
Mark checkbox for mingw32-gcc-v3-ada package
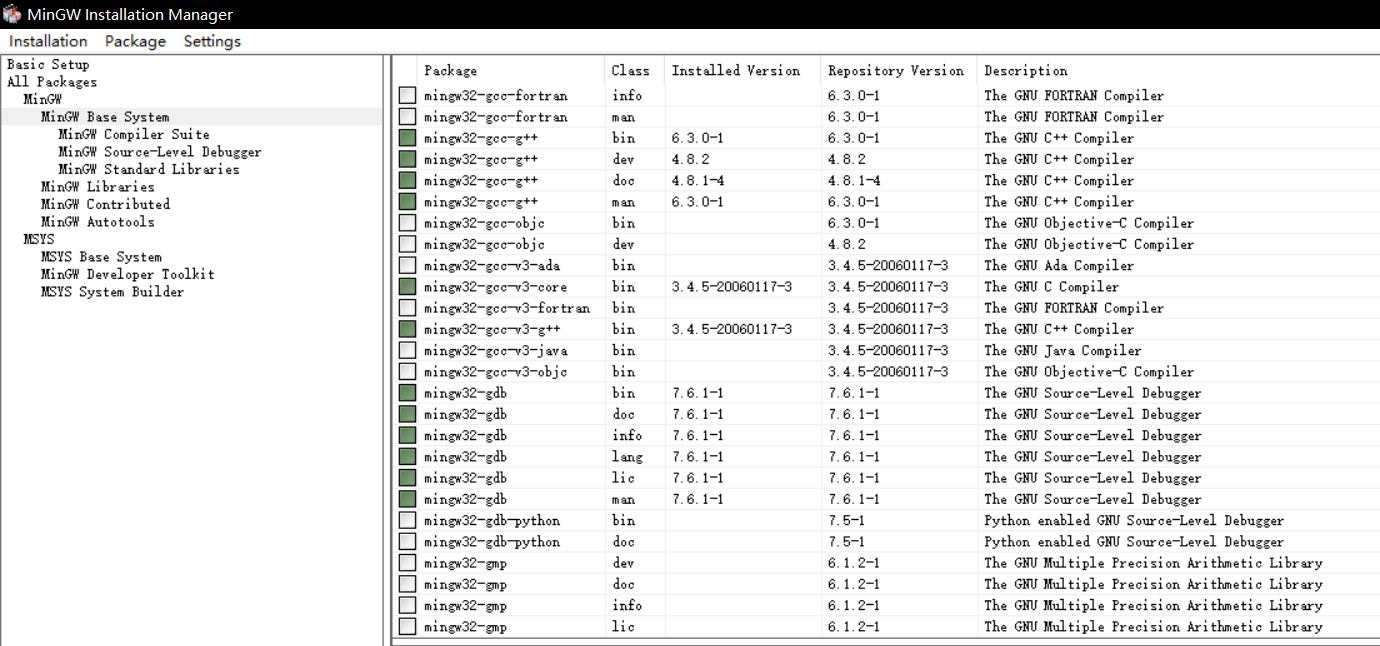[407, 266]
